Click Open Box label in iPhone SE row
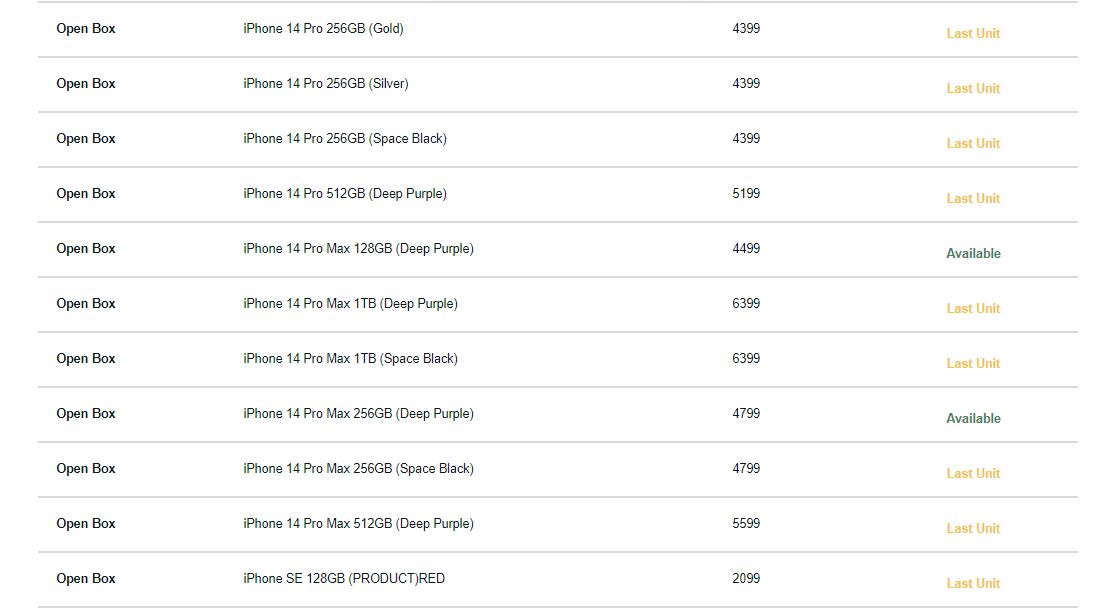Screen dimensions: 1106x610 (x=86, y=578)
